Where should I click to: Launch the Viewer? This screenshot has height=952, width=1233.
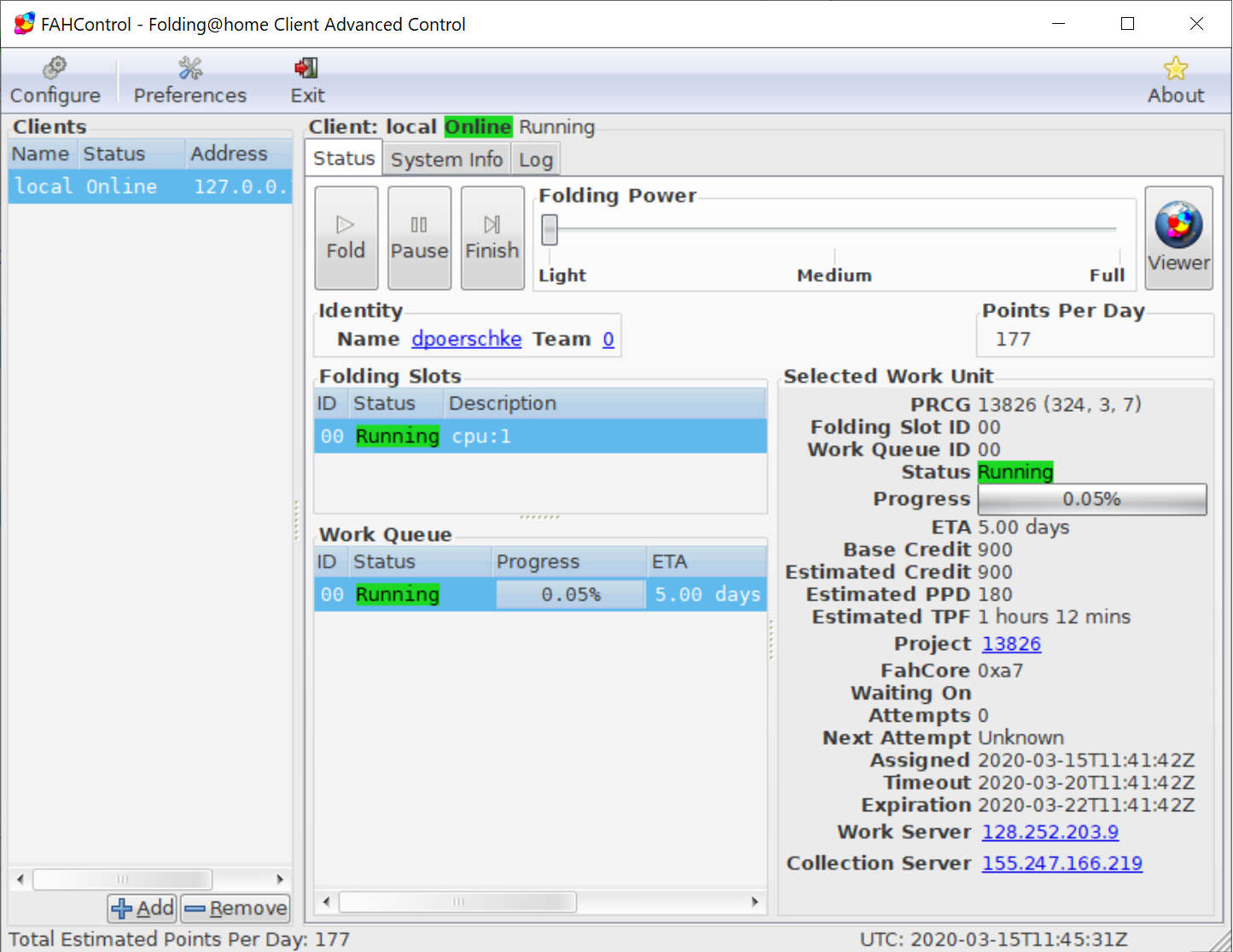[x=1178, y=238]
